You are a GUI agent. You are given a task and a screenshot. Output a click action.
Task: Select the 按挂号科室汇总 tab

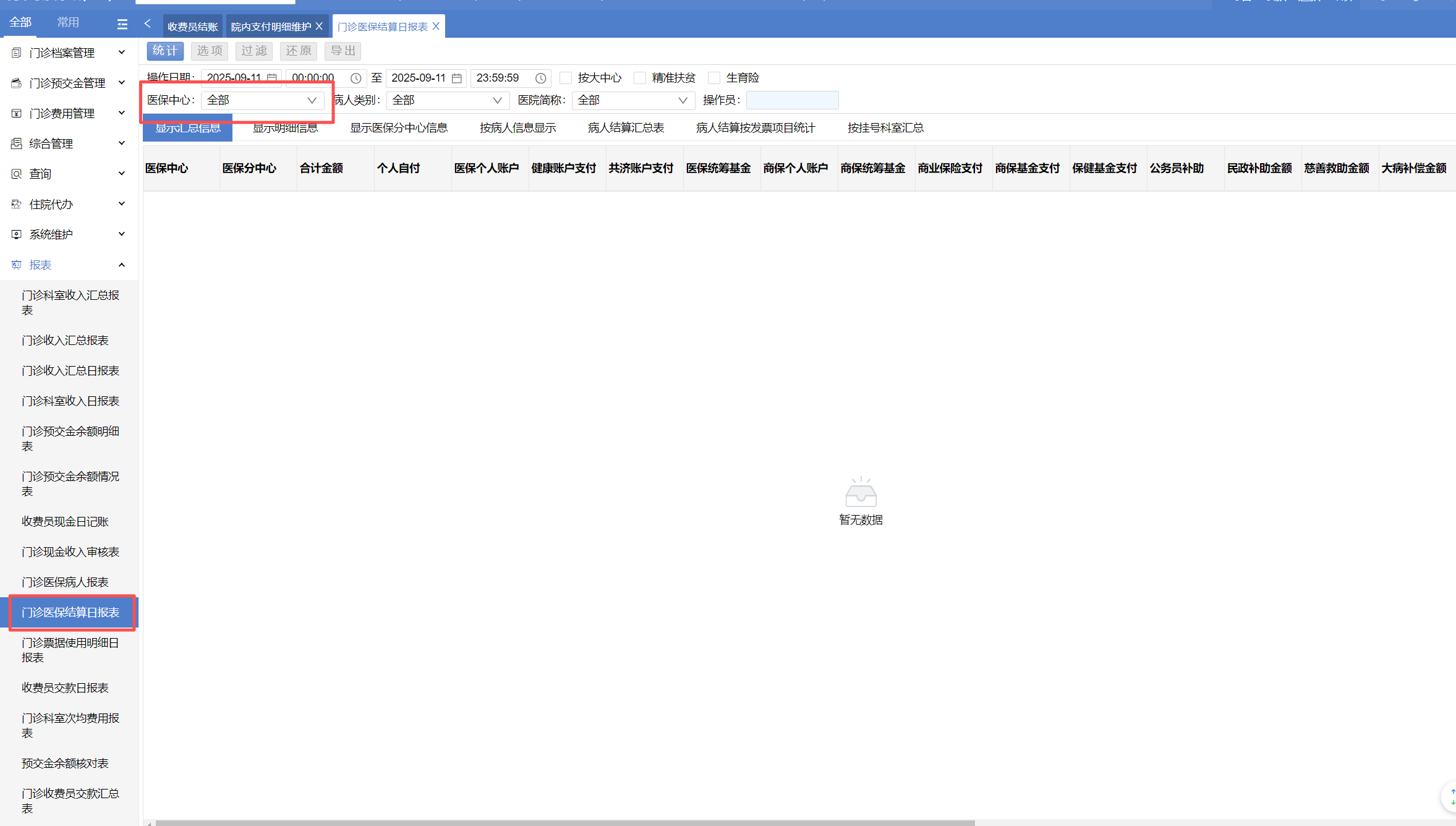[885, 128]
